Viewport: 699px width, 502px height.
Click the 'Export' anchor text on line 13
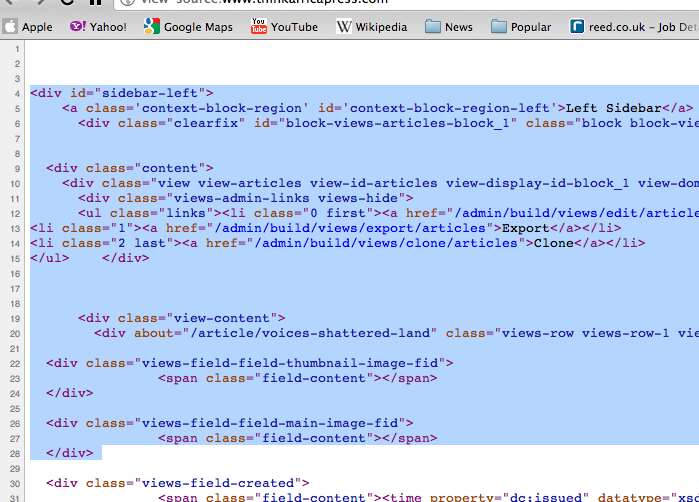(525, 228)
